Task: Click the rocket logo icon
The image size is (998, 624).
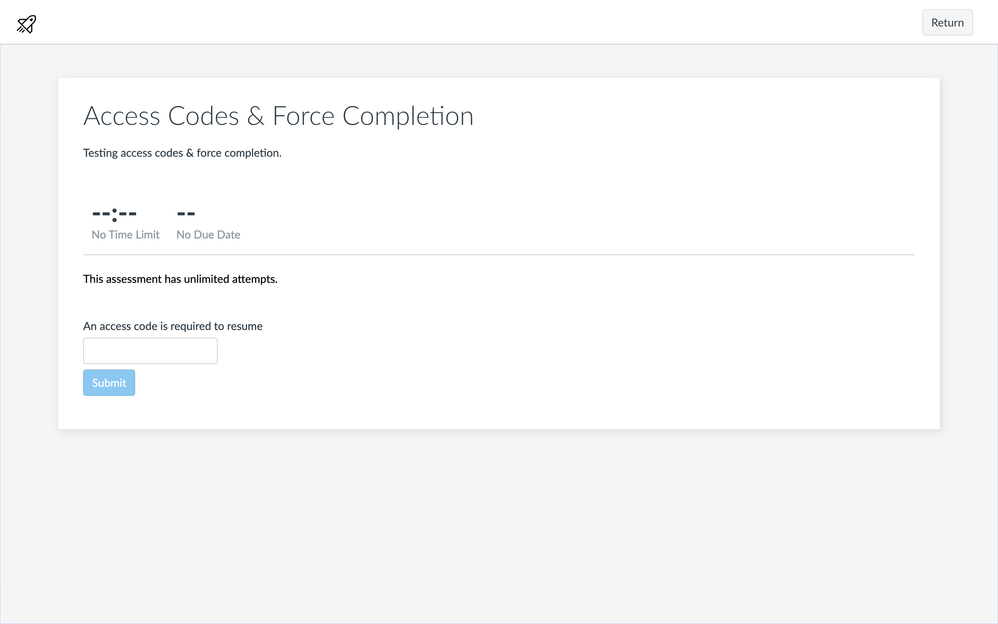Action: 27,23
